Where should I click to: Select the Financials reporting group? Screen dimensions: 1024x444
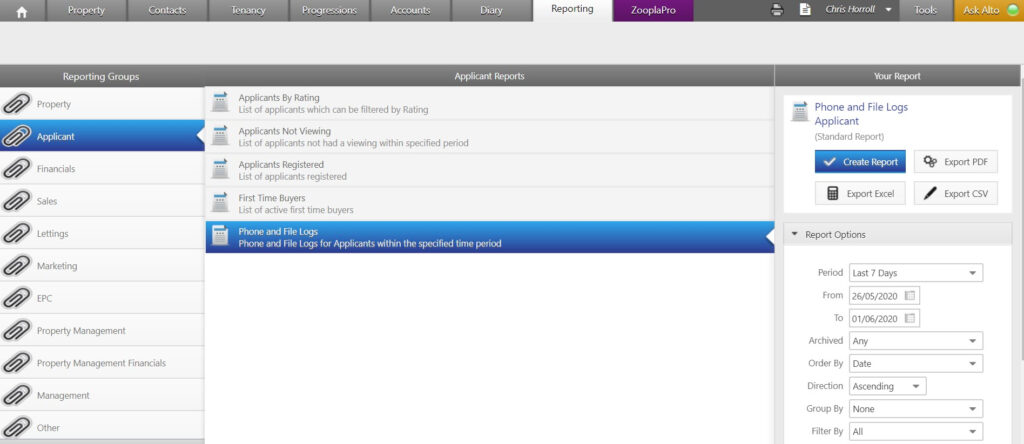(x=102, y=168)
